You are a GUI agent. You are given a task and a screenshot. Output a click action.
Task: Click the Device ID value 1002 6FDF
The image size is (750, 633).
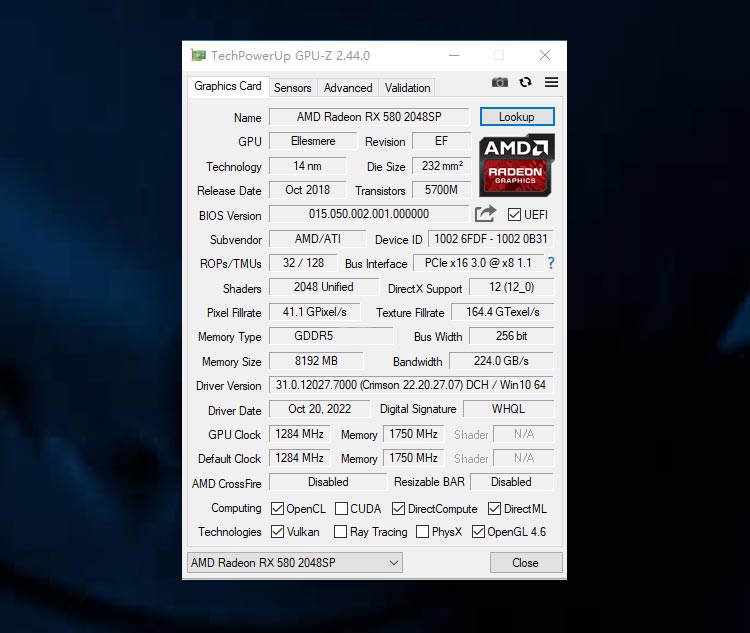[491, 239]
